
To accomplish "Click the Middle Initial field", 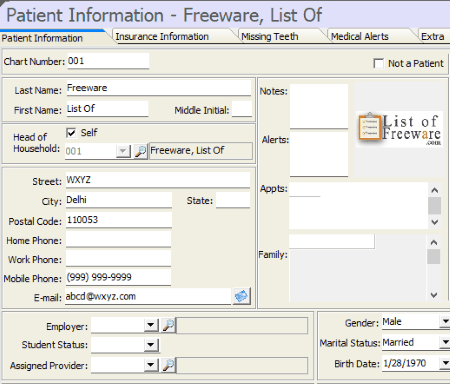I will click(242, 109).
